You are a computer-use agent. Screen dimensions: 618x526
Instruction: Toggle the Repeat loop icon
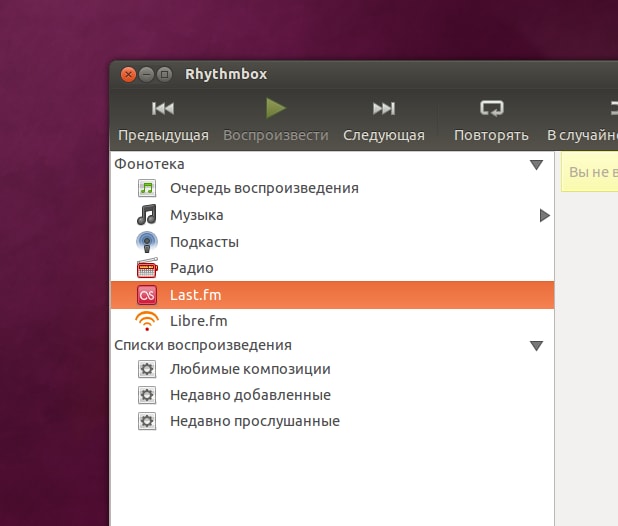coord(491,108)
